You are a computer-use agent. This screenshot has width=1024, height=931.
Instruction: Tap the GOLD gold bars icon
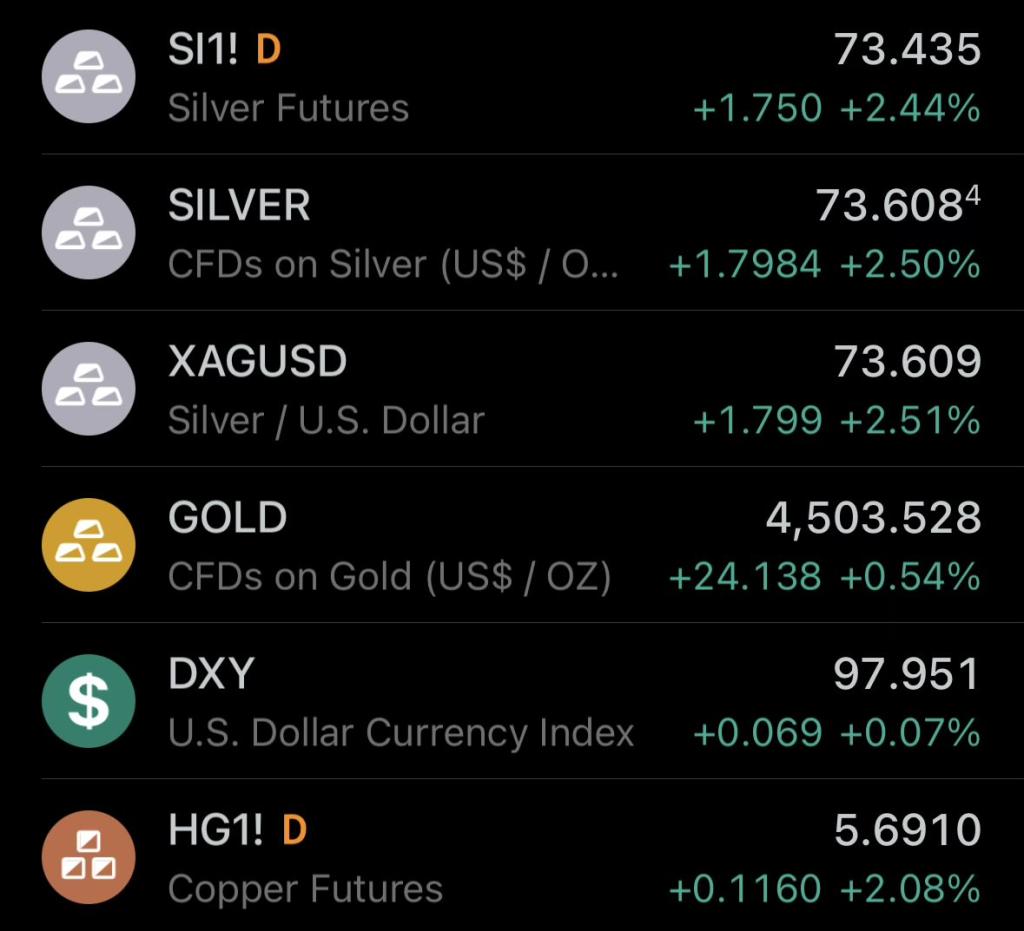click(x=88, y=545)
